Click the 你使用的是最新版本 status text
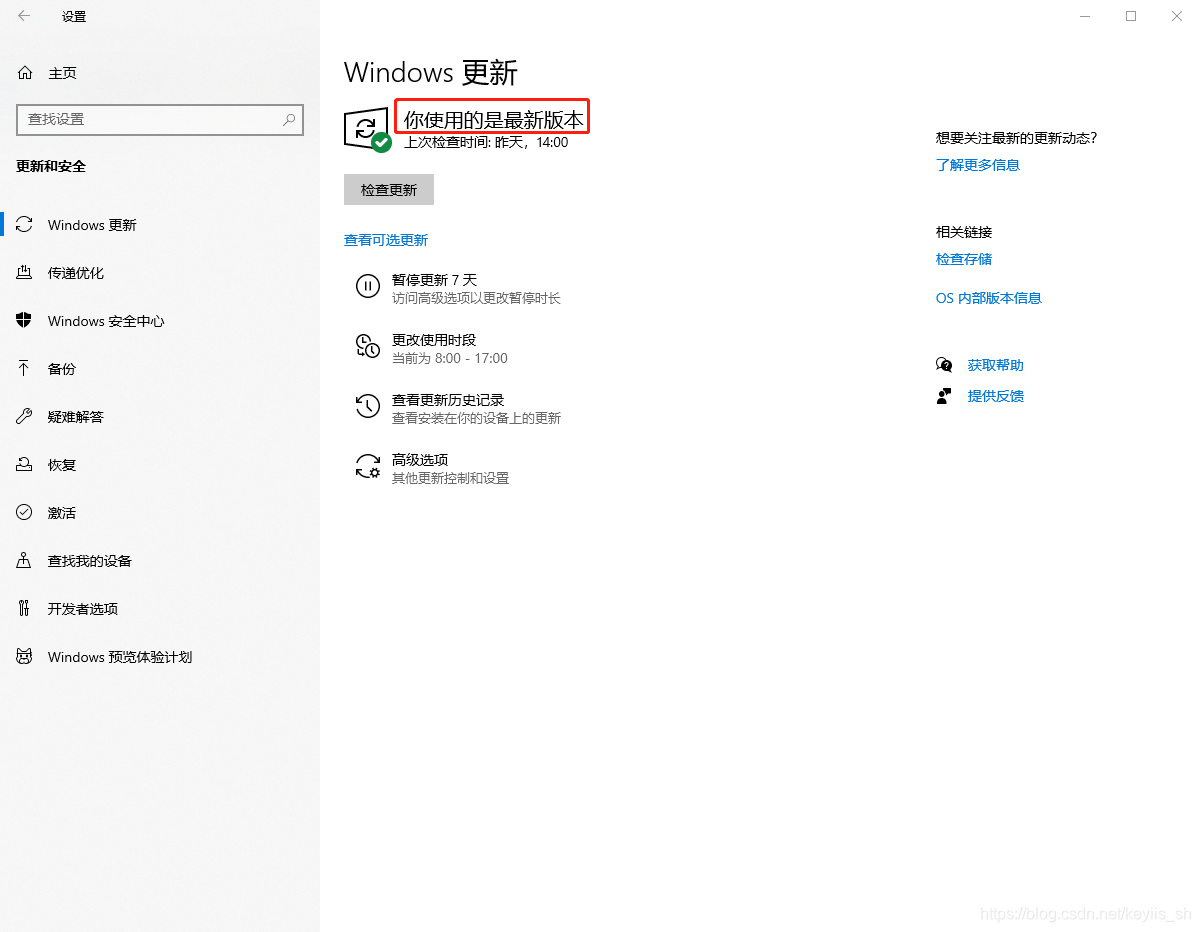 (x=493, y=120)
